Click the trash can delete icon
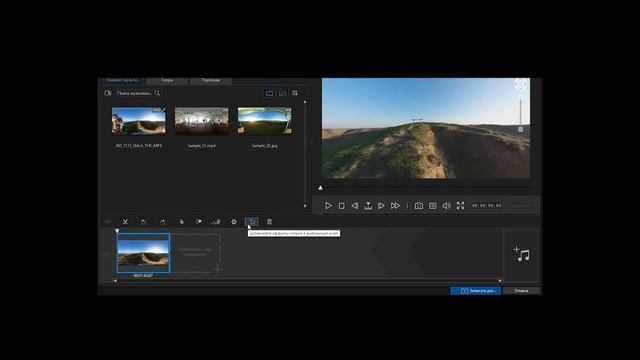 coord(269,222)
